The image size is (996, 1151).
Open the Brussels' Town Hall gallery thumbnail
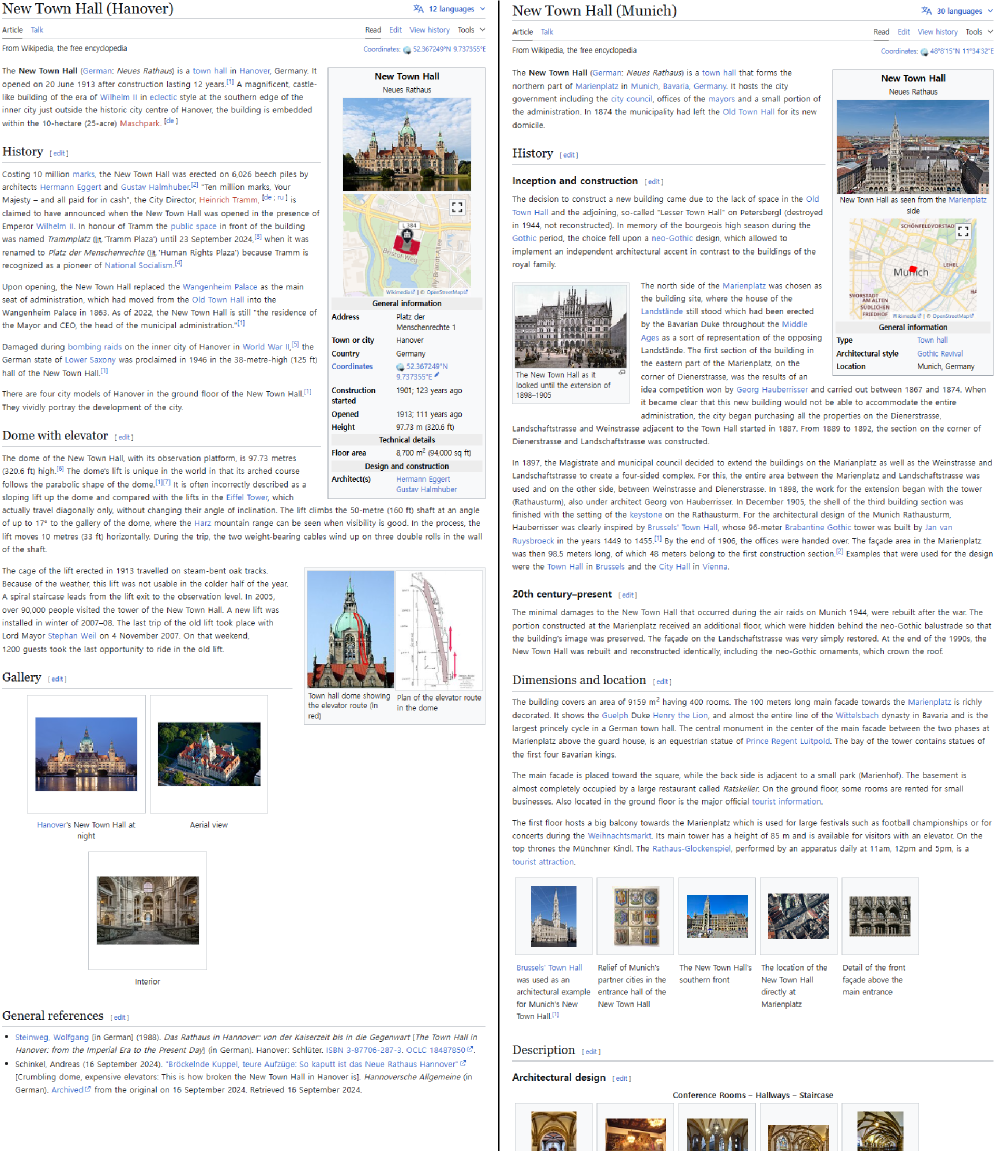point(553,915)
